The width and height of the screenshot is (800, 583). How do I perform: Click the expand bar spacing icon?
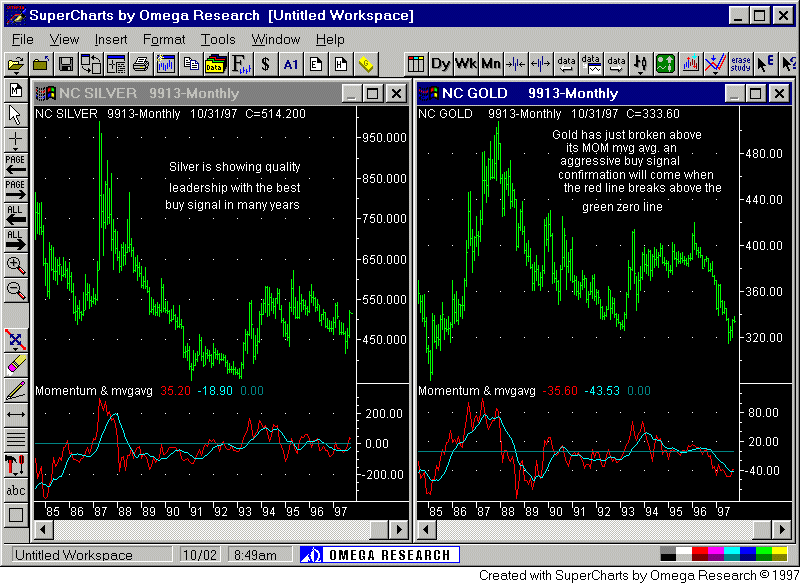click(x=541, y=64)
